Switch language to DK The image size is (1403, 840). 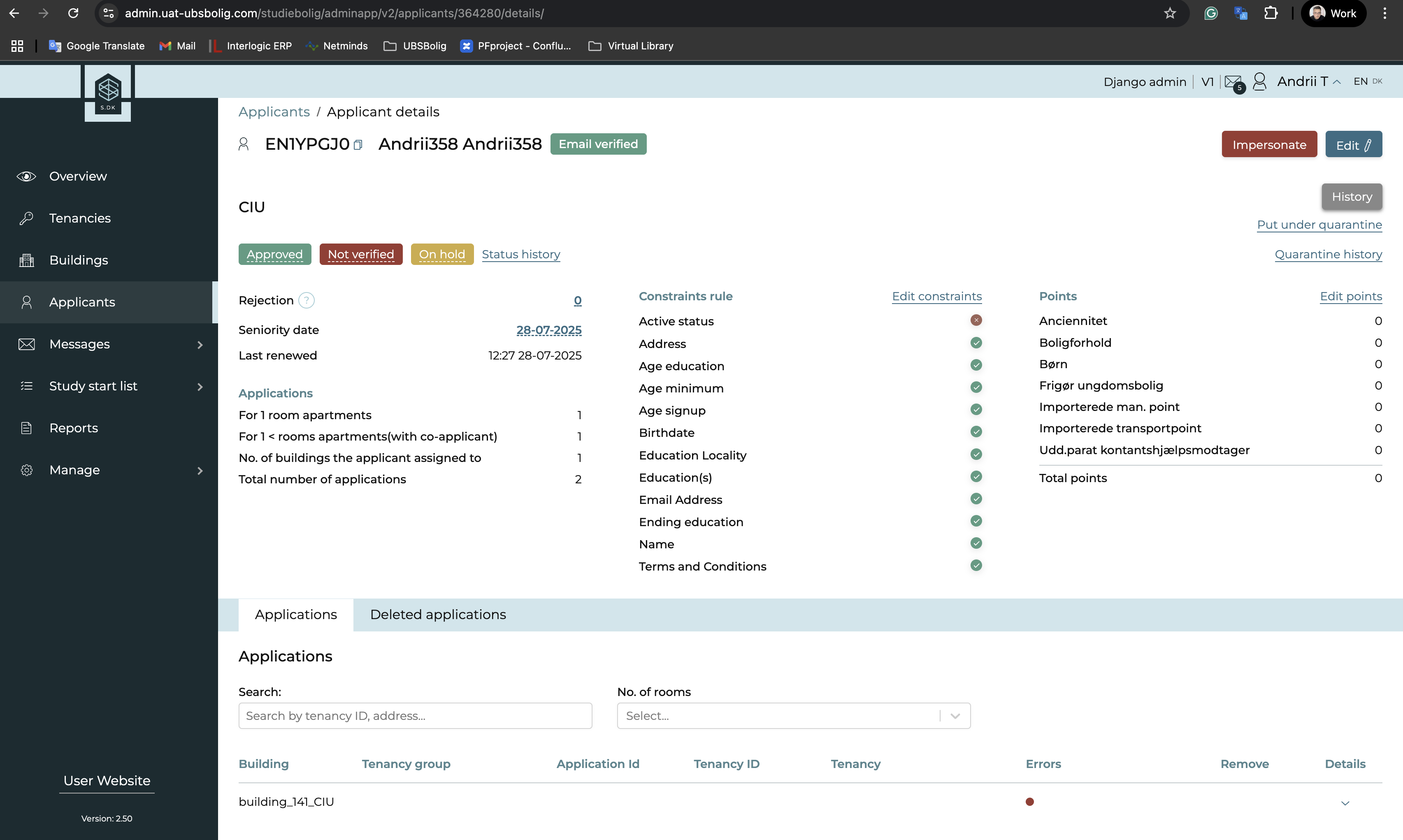[x=1377, y=81]
